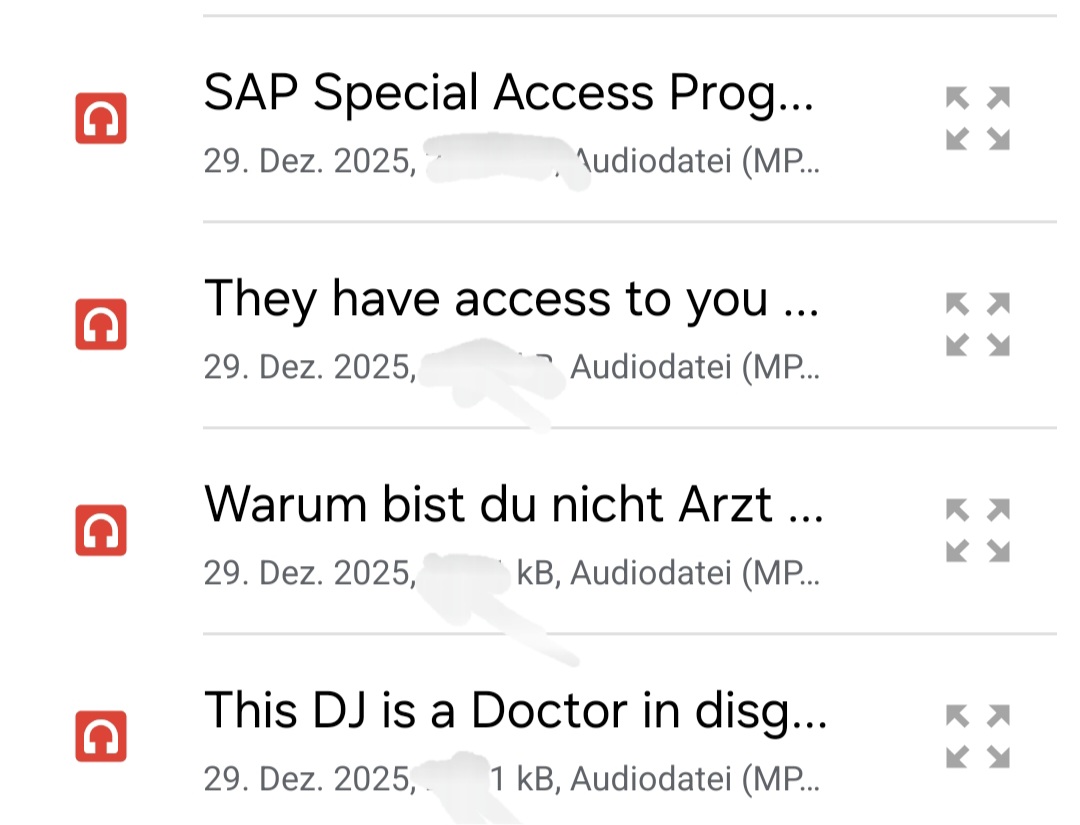Viewport: 1080px width, 825px height.
Task: Expand the They have access to you file
Action: pyautogui.click(x=978, y=324)
